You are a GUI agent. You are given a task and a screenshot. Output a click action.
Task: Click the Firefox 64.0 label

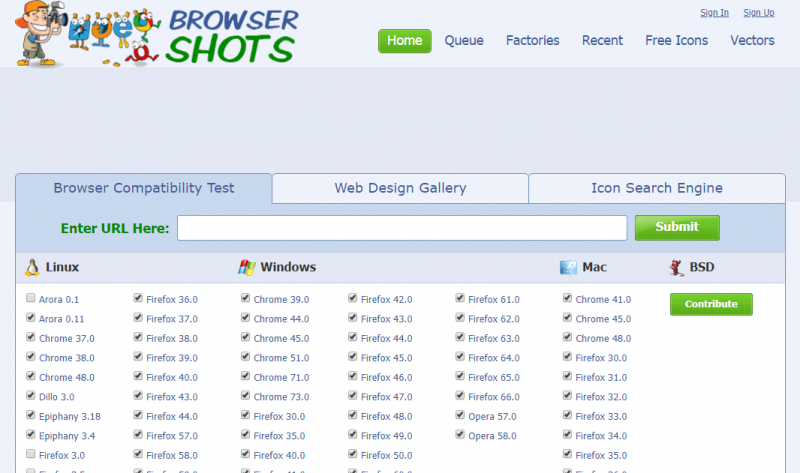click(494, 358)
